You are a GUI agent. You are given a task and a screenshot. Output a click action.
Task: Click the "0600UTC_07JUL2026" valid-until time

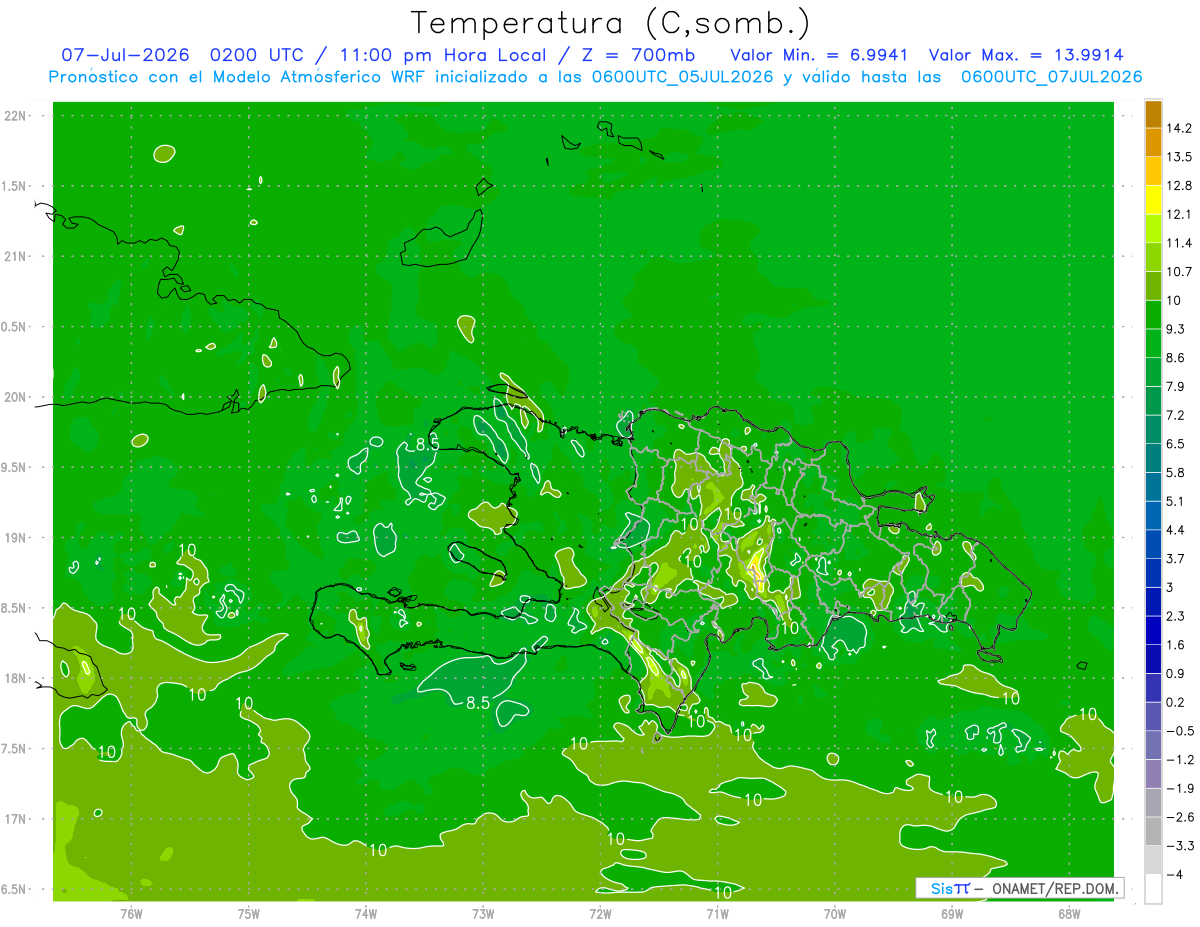tap(1051, 77)
